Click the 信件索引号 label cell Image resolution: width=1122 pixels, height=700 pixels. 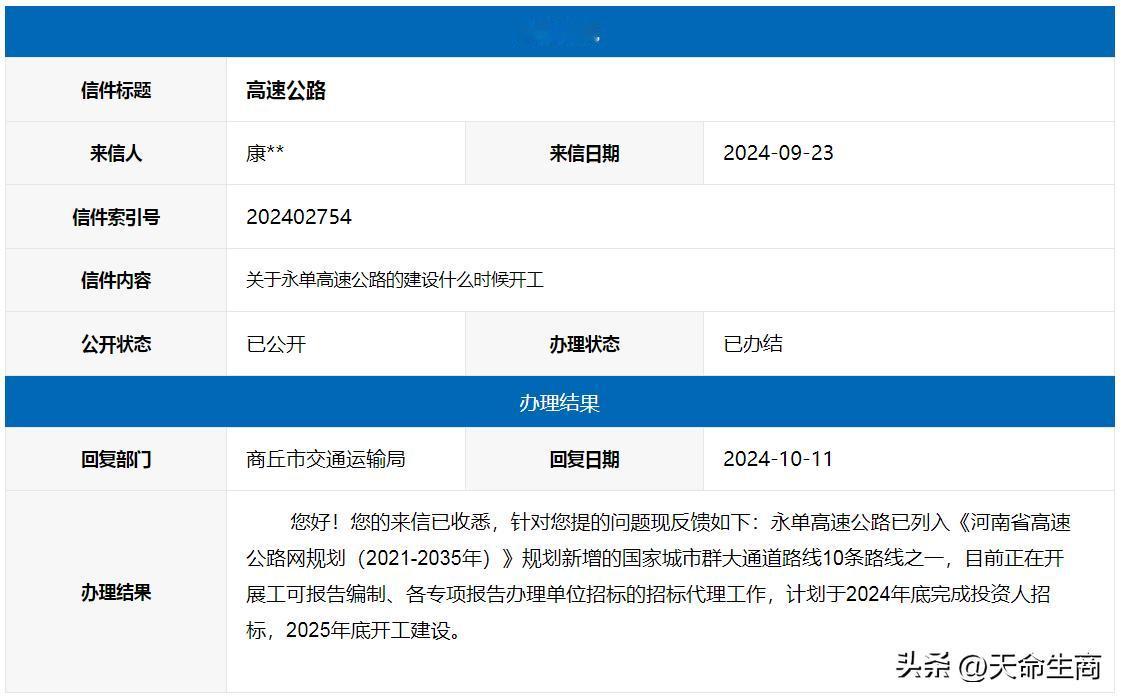point(116,217)
